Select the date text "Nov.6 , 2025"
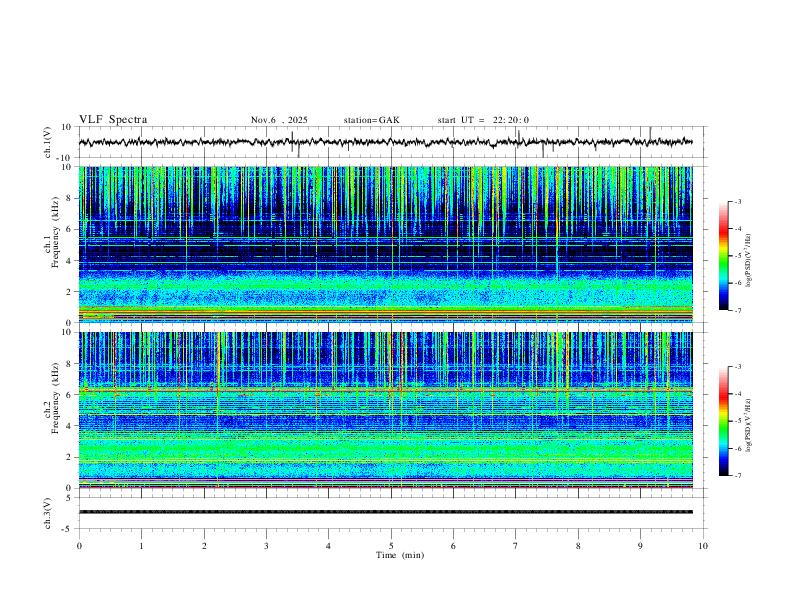Image resolution: width=792 pixels, height=612 pixels. [x=279, y=120]
